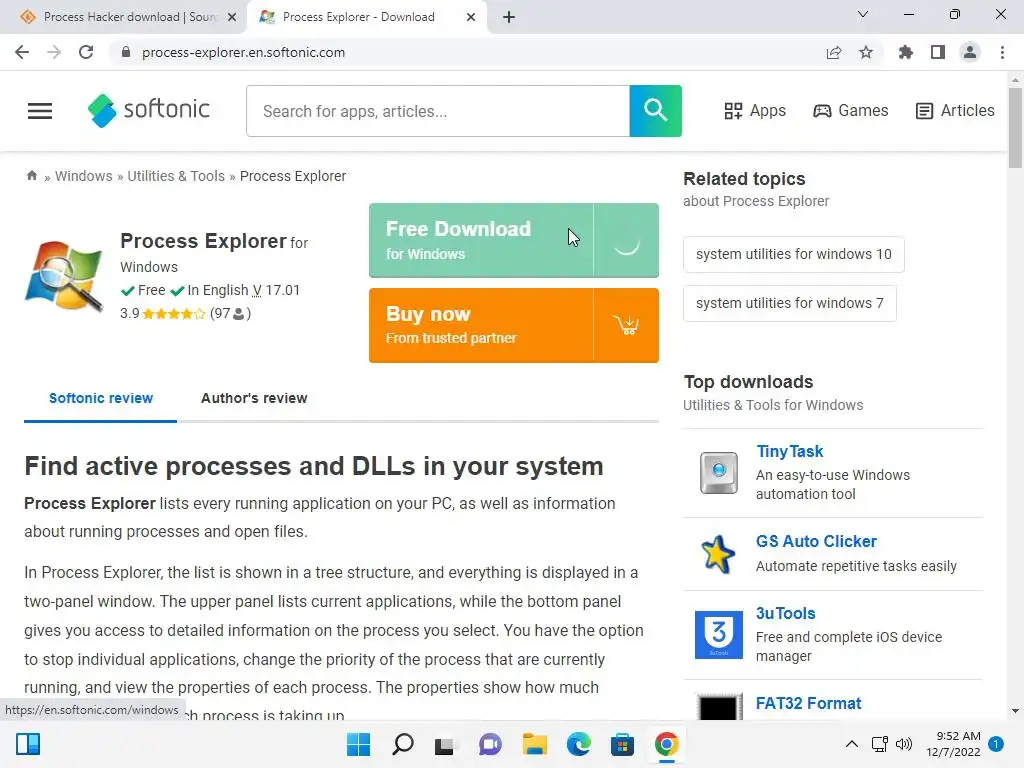Share this page icon

834,52
